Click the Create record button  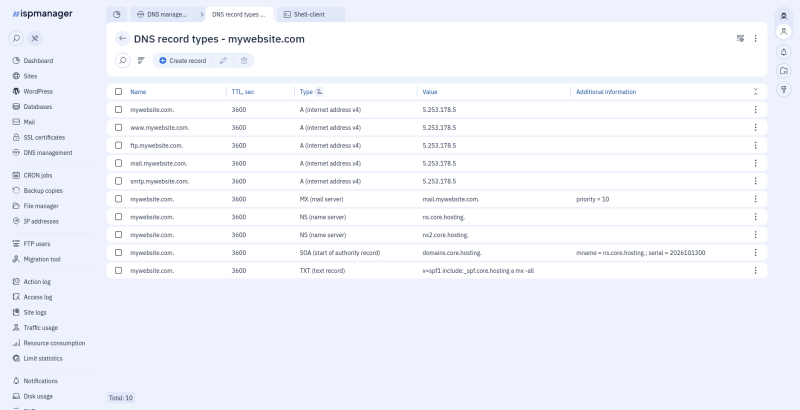pos(182,60)
